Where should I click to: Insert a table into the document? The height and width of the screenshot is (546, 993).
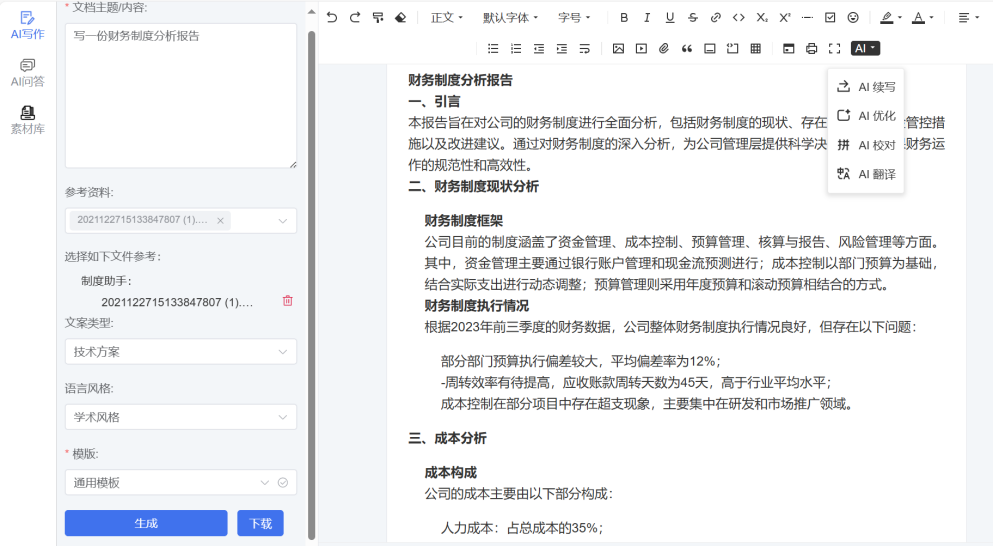click(756, 48)
